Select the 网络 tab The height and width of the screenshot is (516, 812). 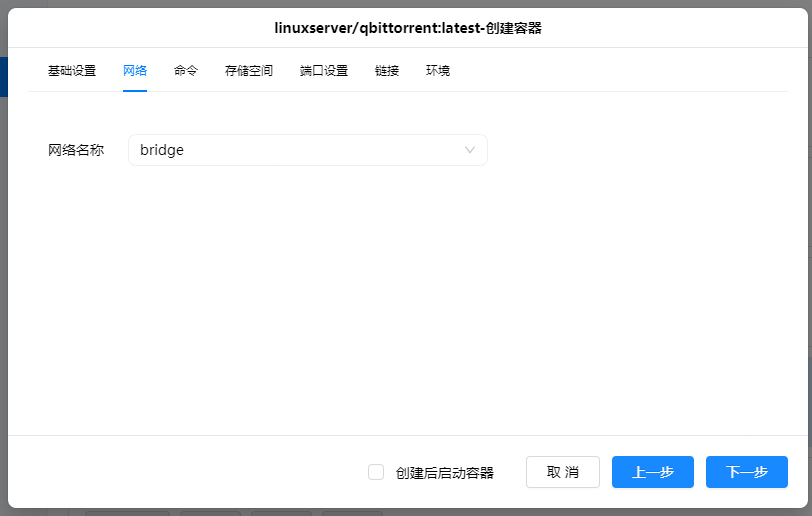coord(135,71)
